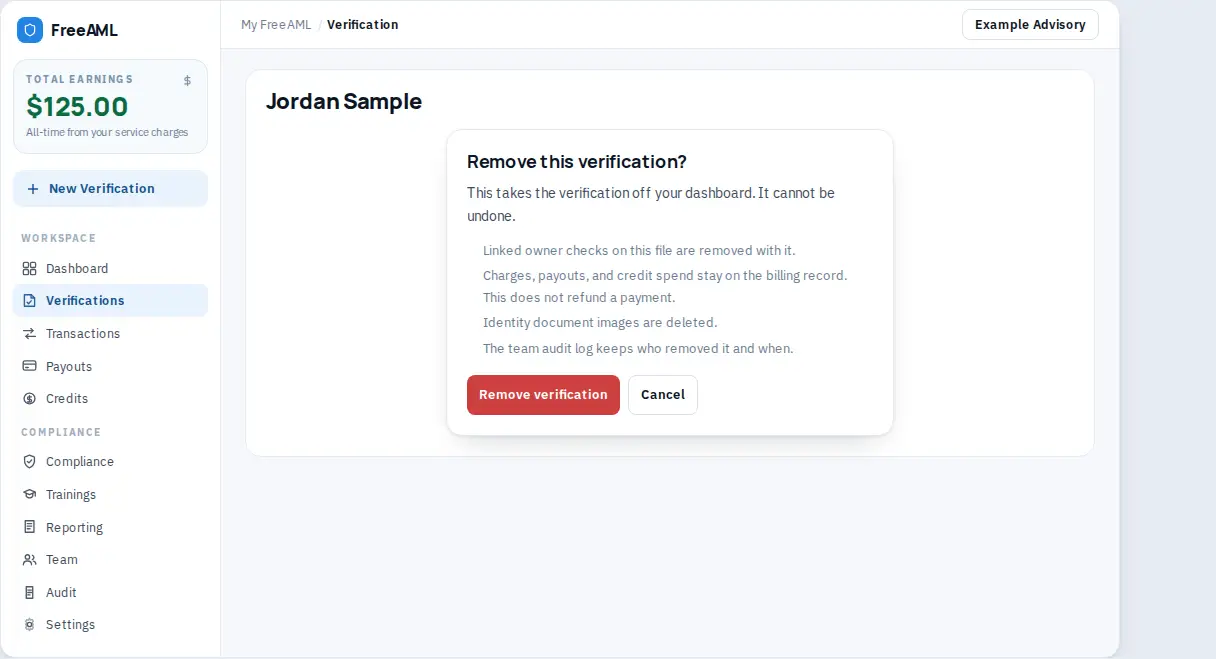Click 'Identity document images are deleted' text
This screenshot has height=659, width=1216.
coord(600,323)
